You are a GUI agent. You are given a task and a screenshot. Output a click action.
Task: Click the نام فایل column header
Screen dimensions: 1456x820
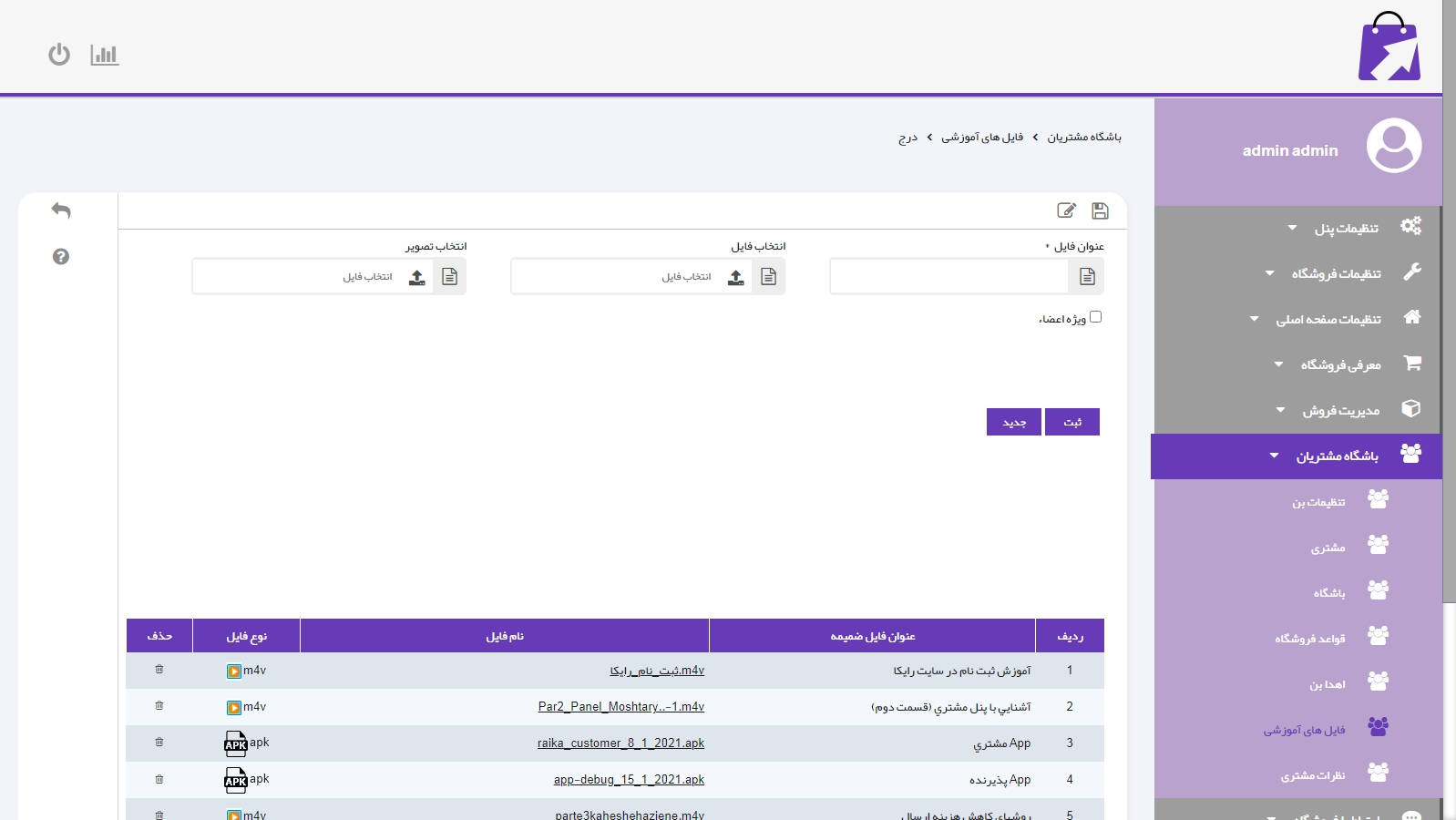[505, 636]
